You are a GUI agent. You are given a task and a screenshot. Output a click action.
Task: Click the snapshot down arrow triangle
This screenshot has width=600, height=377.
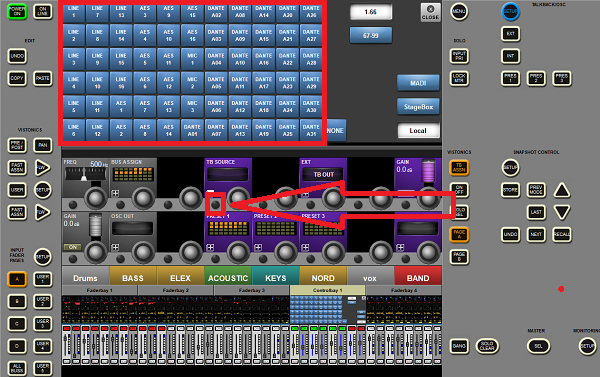pos(562,212)
